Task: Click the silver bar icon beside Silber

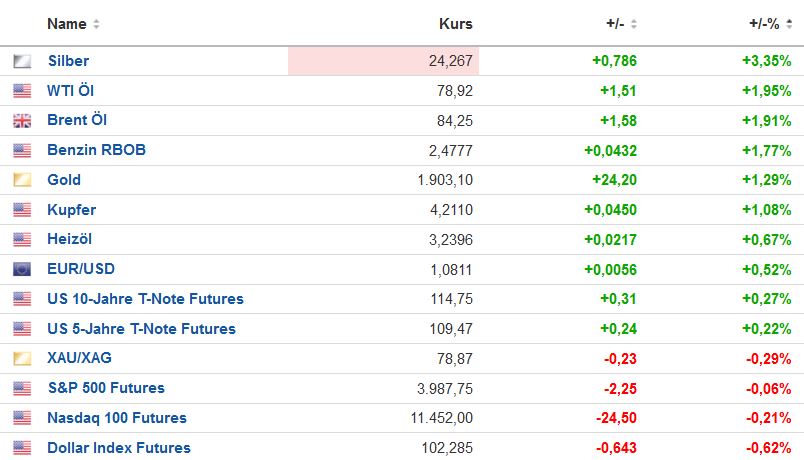Action: pyautogui.click(x=22, y=61)
